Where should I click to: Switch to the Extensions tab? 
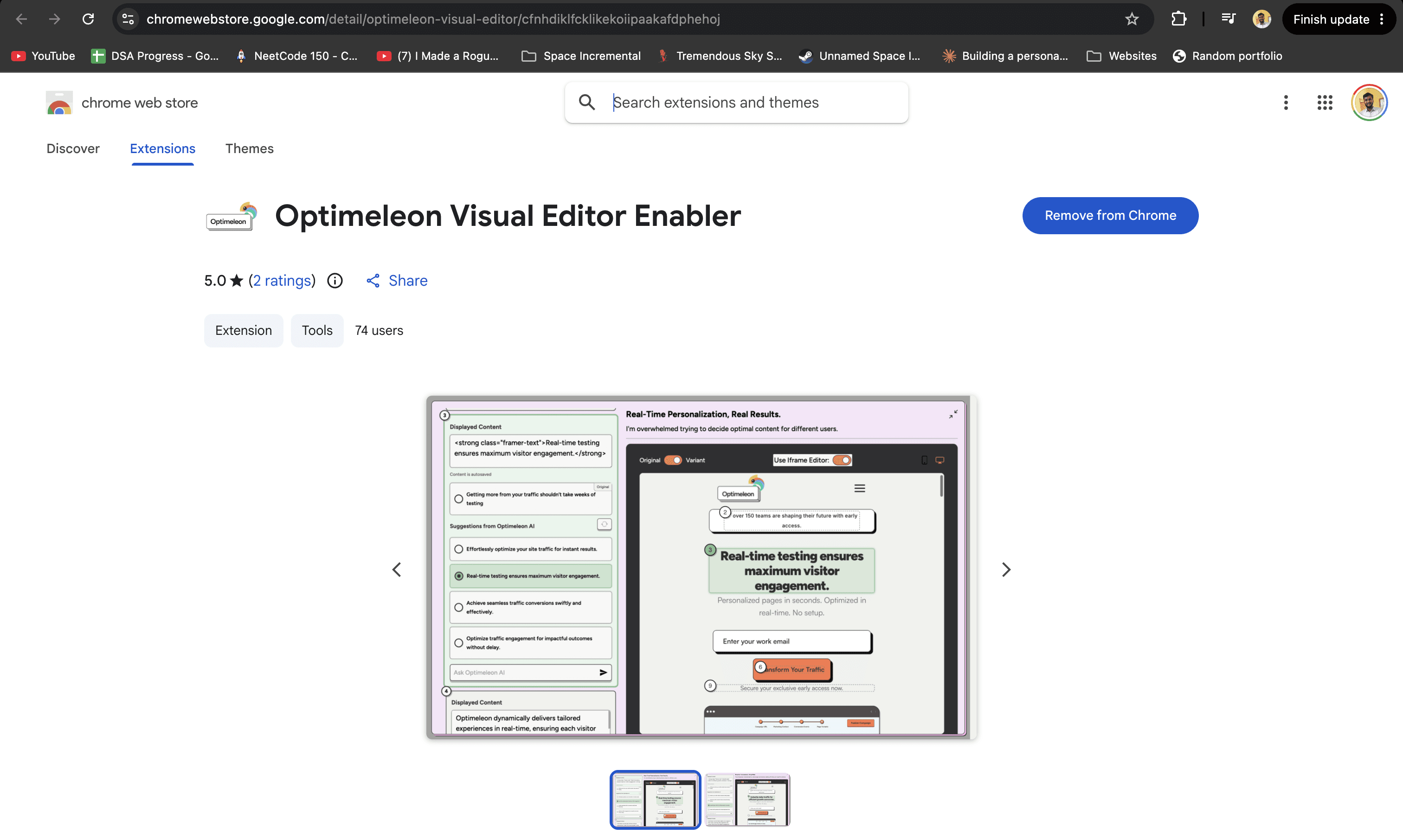pyautogui.click(x=162, y=148)
